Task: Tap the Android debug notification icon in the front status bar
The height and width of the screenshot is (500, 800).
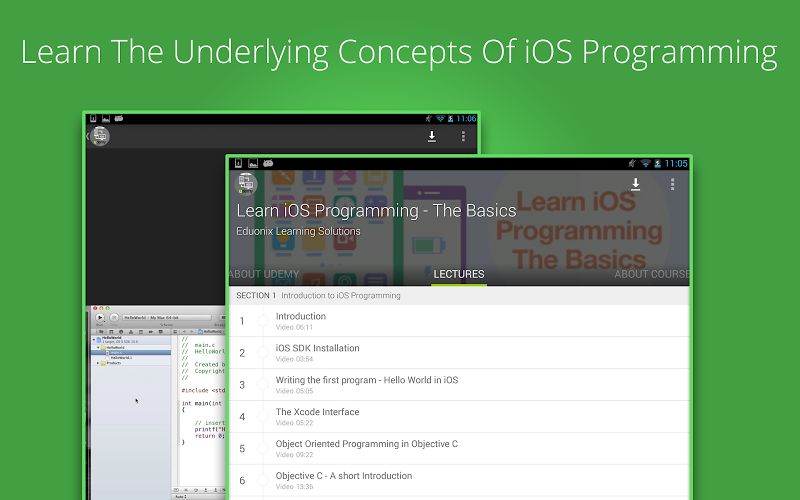Action: [x=268, y=163]
